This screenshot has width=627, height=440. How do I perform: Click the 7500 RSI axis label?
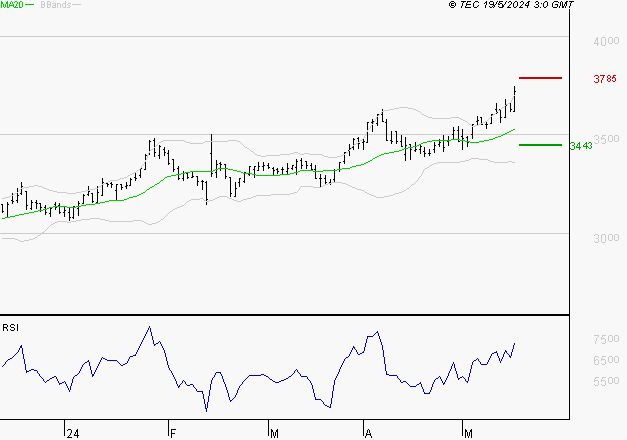click(x=606, y=339)
